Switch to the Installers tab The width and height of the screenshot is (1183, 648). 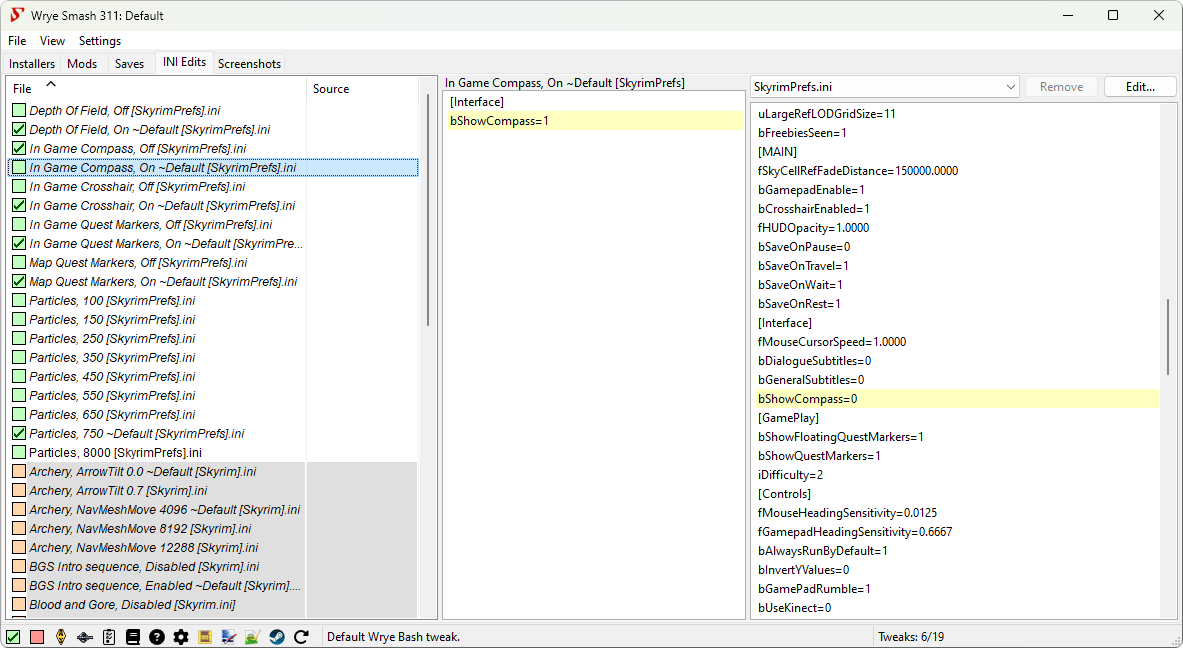(32, 64)
